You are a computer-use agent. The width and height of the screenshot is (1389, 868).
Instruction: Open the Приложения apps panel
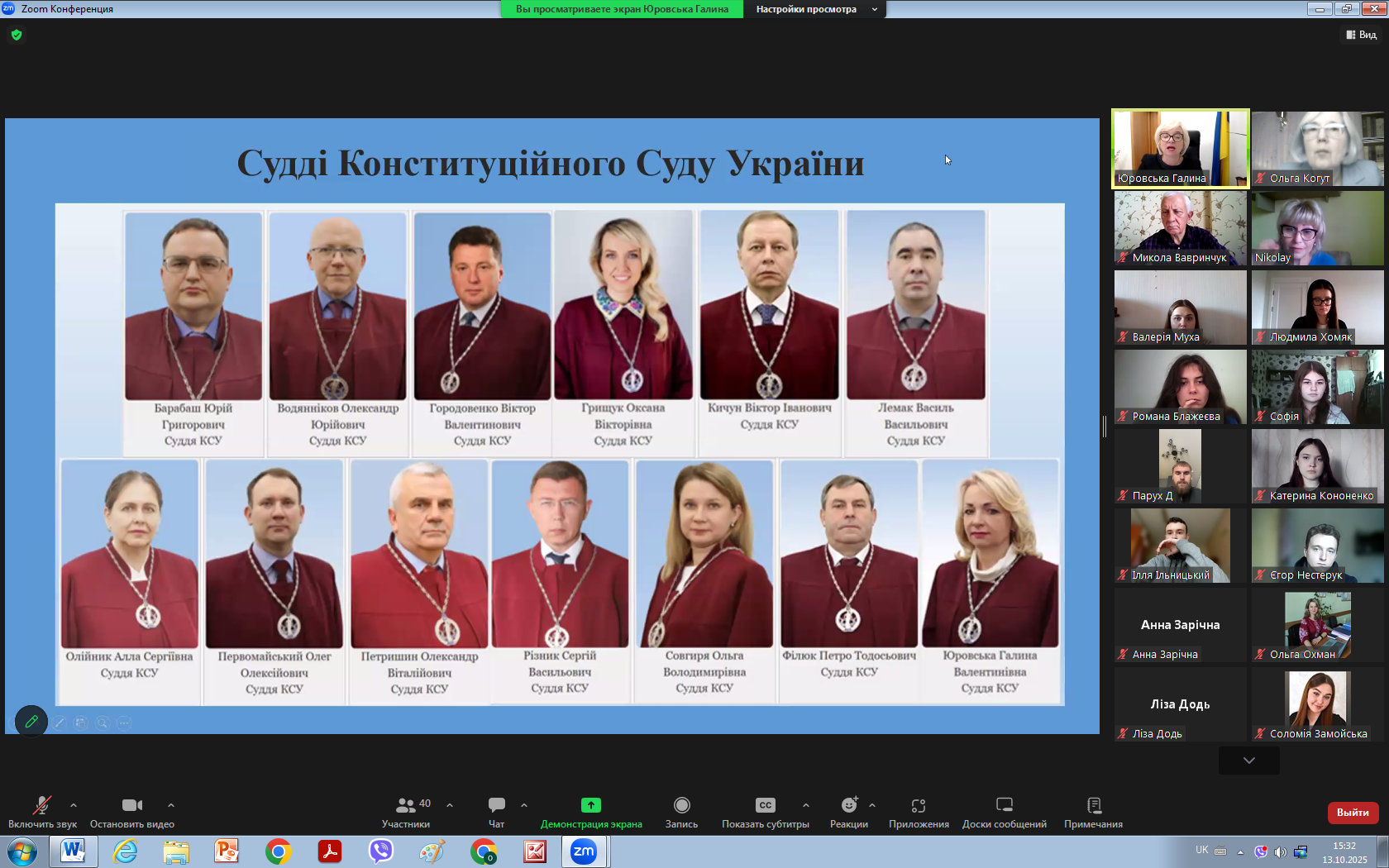918,805
